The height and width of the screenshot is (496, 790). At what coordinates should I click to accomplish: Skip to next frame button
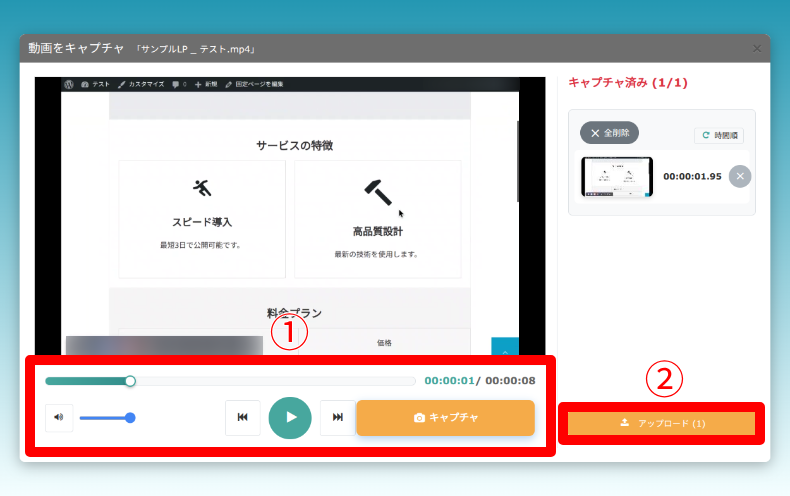click(338, 417)
